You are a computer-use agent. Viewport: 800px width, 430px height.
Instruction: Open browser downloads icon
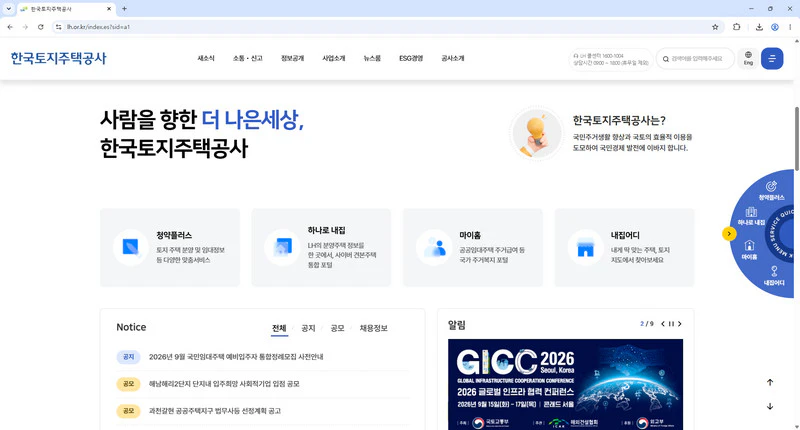[x=759, y=27]
